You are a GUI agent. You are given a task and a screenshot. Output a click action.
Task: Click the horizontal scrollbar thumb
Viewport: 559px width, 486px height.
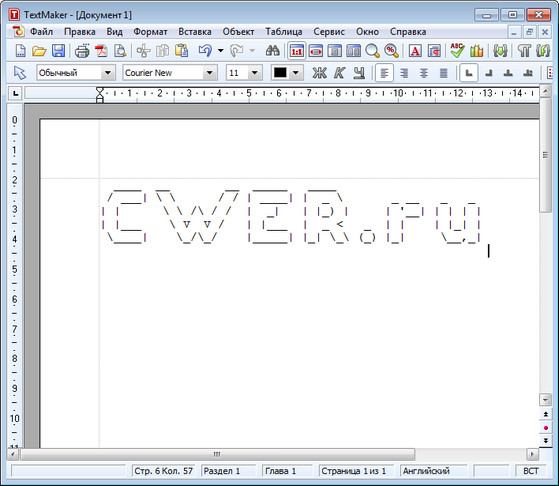click(217, 455)
